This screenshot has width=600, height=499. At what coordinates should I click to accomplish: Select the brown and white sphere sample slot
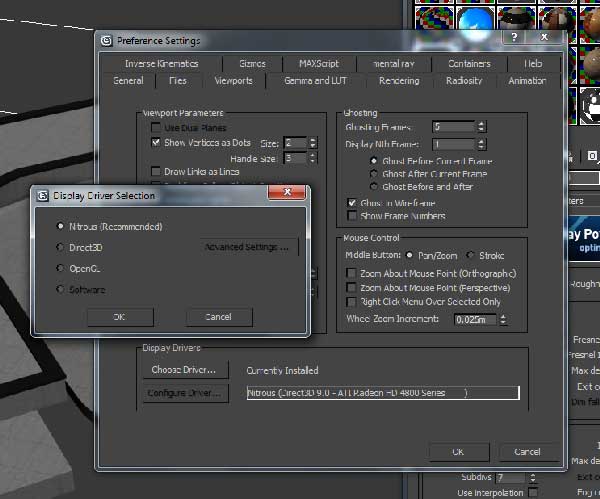(x=557, y=21)
